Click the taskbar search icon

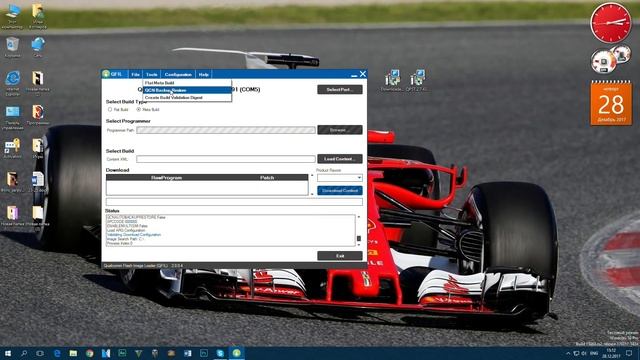pyautogui.click(x=24, y=353)
